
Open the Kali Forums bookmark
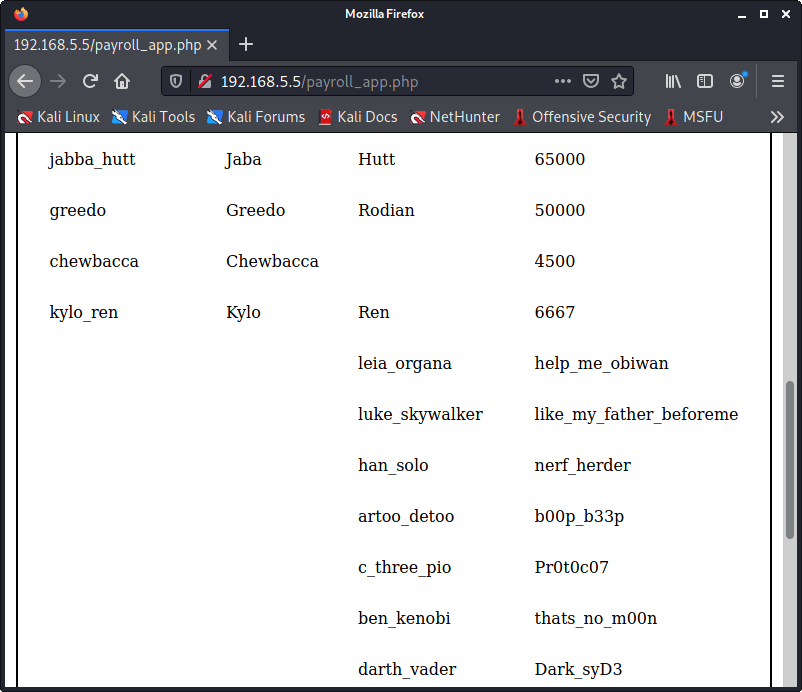(x=256, y=117)
